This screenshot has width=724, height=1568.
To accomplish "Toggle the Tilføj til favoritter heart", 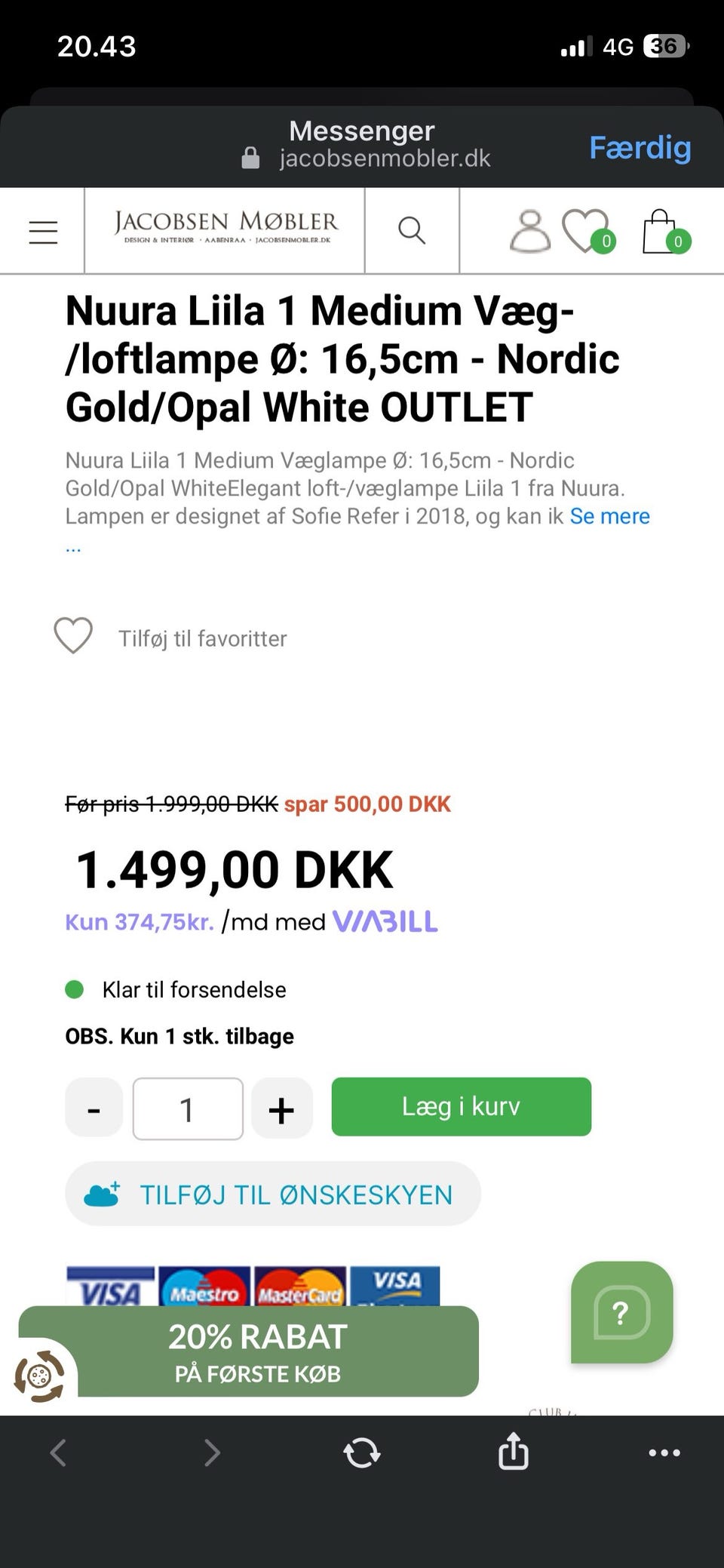I will [x=73, y=636].
